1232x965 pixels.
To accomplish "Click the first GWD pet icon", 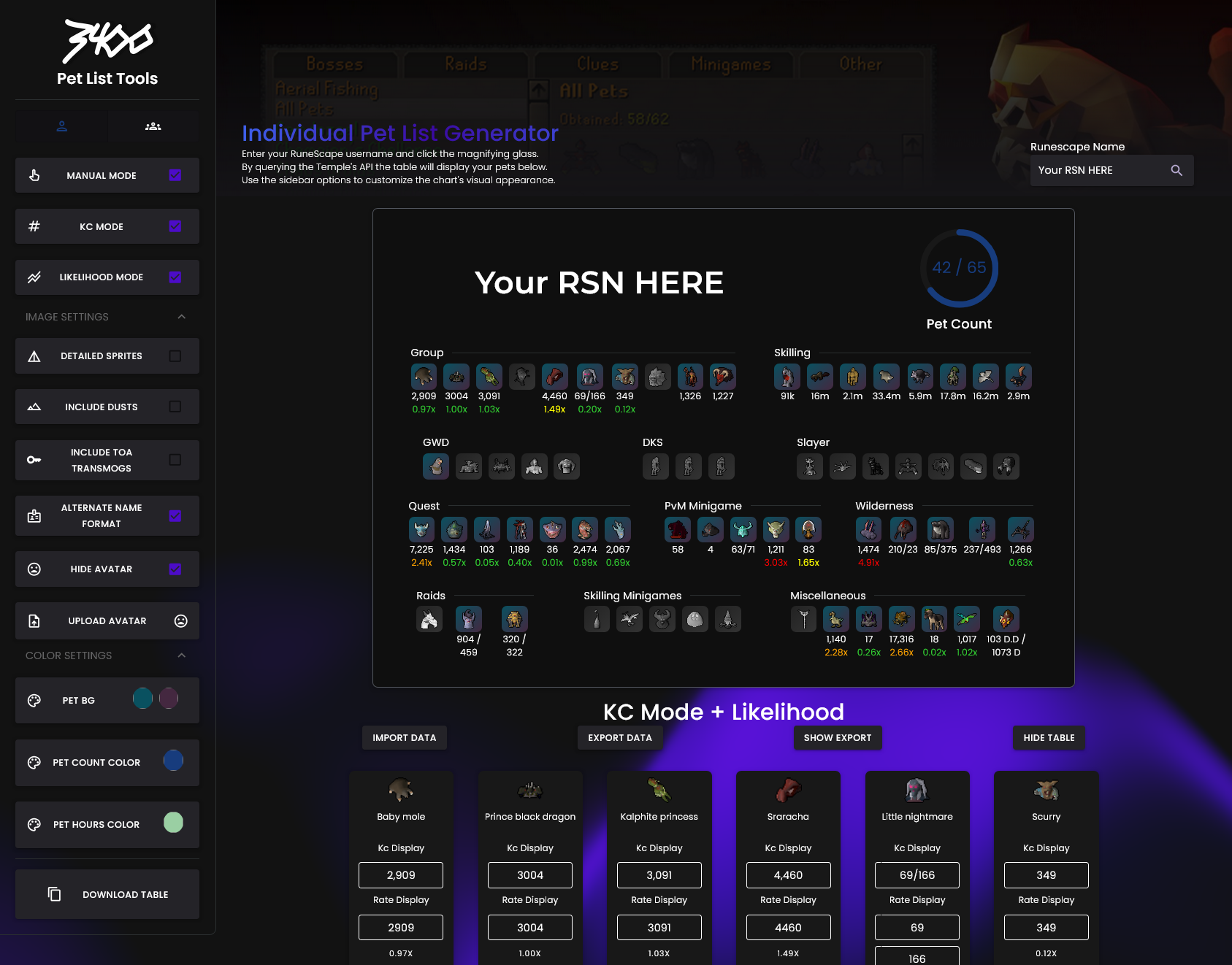I will [436, 466].
